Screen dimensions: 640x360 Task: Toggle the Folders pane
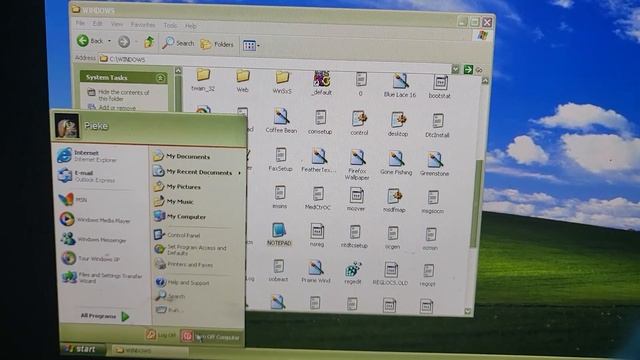click(217, 44)
